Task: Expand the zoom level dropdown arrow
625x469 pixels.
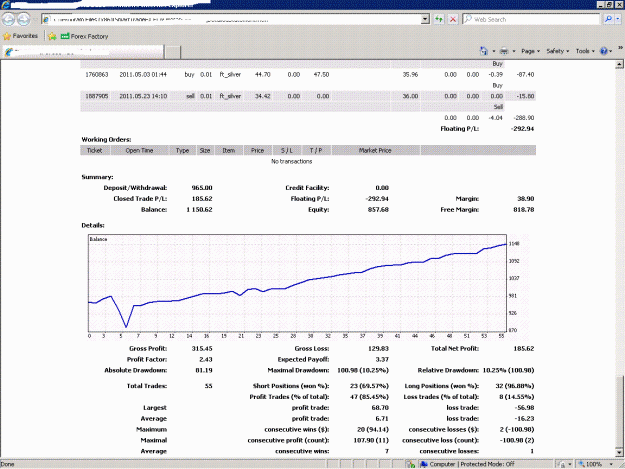Action: (611, 464)
